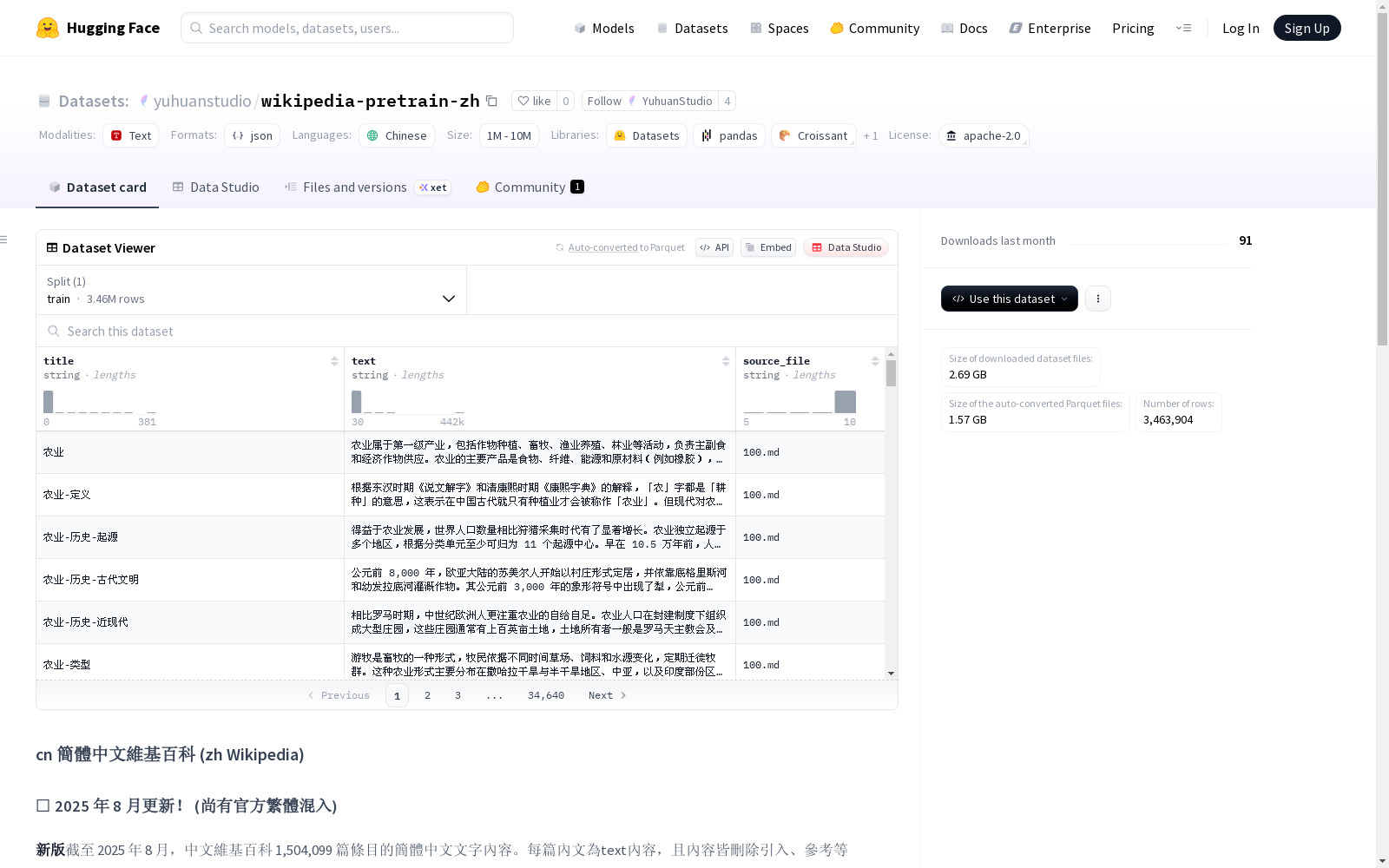The image size is (1389, 868).
Task: Open the yuhuanstudio author link
Action: point(202,101)
